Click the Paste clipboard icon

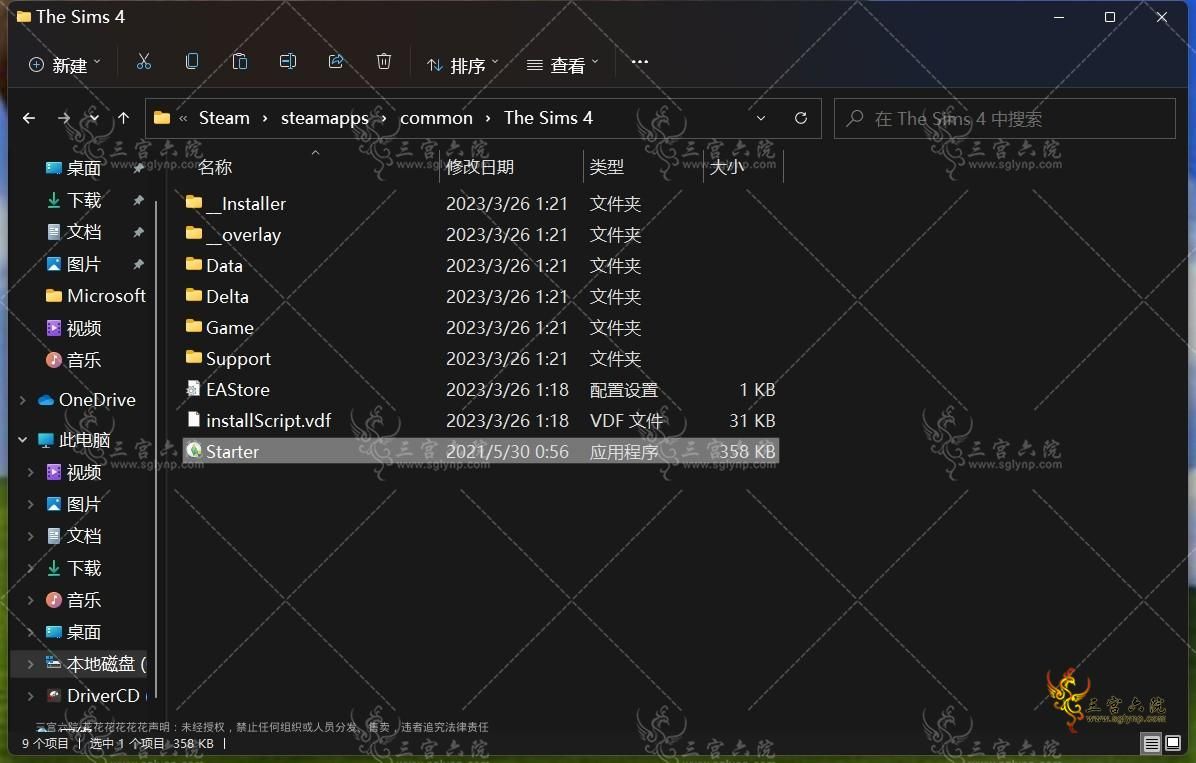coord(240,63)
